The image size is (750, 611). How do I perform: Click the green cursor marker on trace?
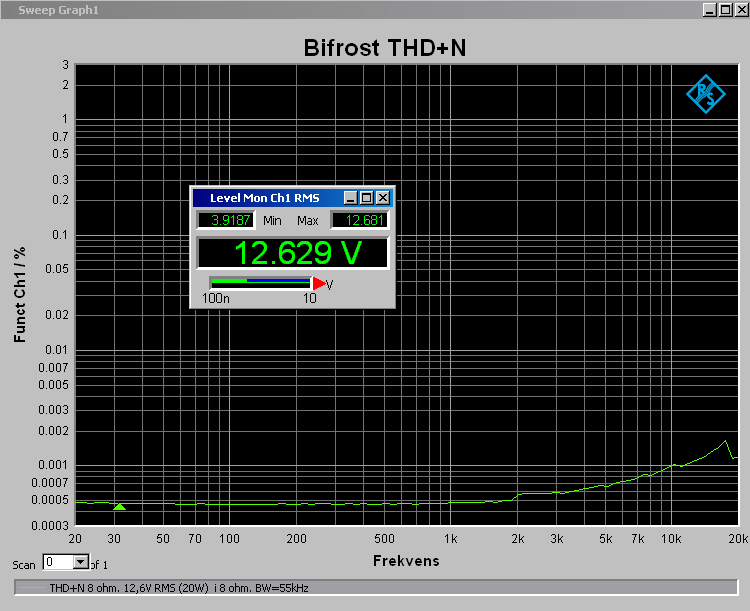point(119,507)
